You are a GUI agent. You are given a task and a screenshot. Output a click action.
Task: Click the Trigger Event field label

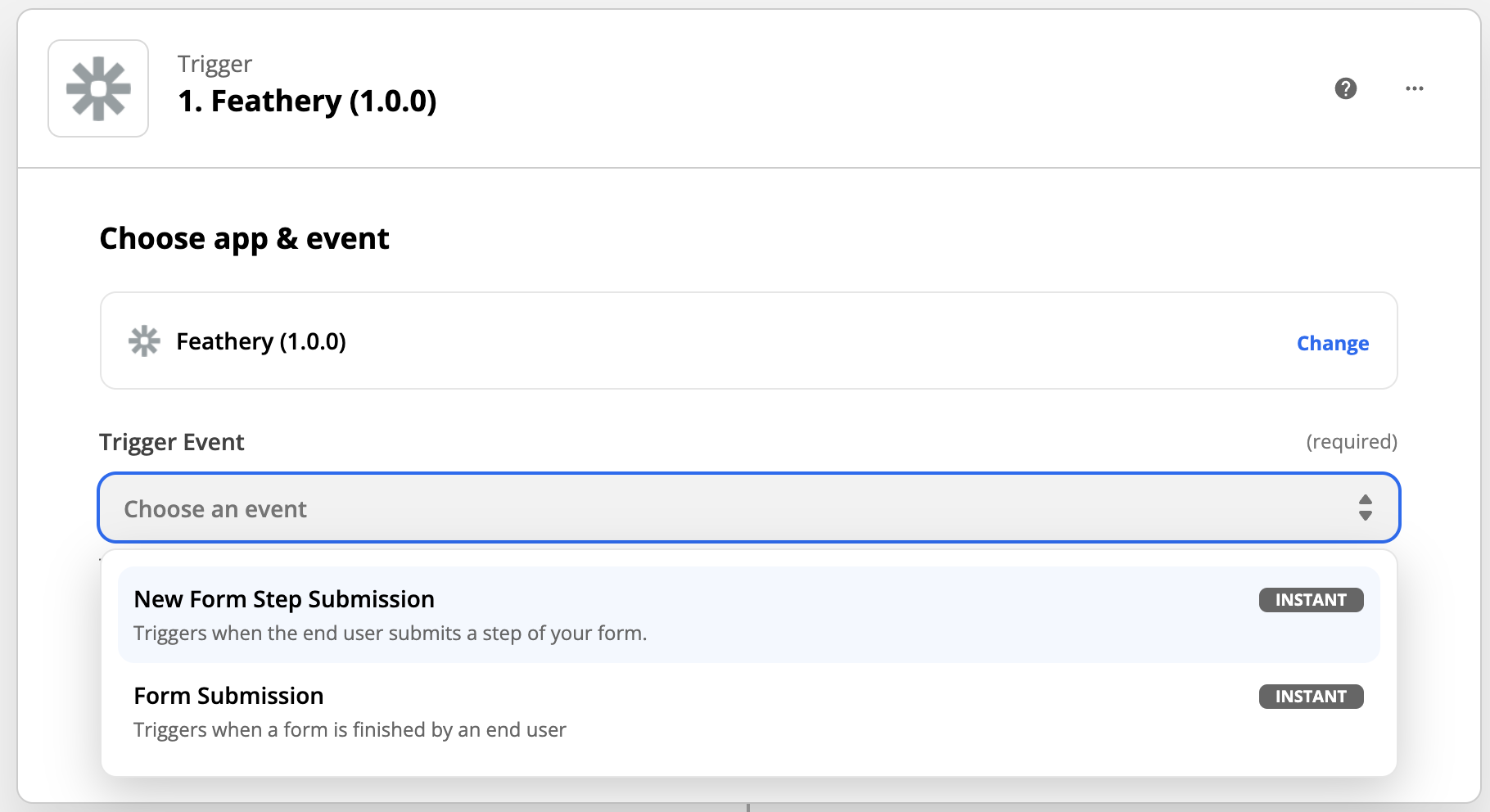pyautogui.click(x=172, y=442)
